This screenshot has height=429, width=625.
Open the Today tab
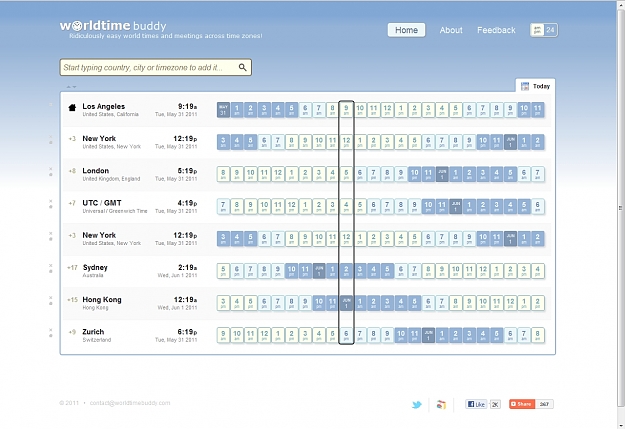click(535, 86)
